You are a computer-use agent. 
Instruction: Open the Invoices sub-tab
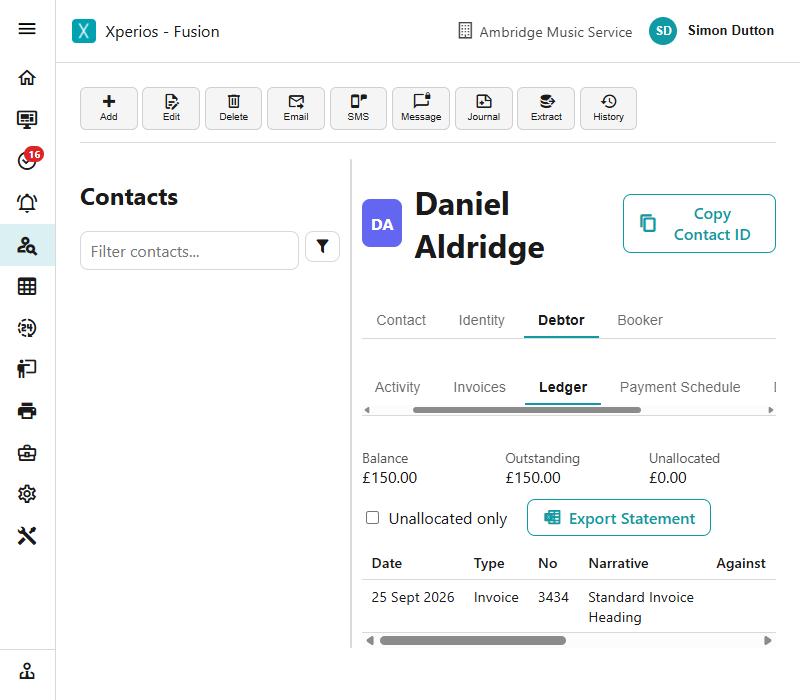[479, 387]
